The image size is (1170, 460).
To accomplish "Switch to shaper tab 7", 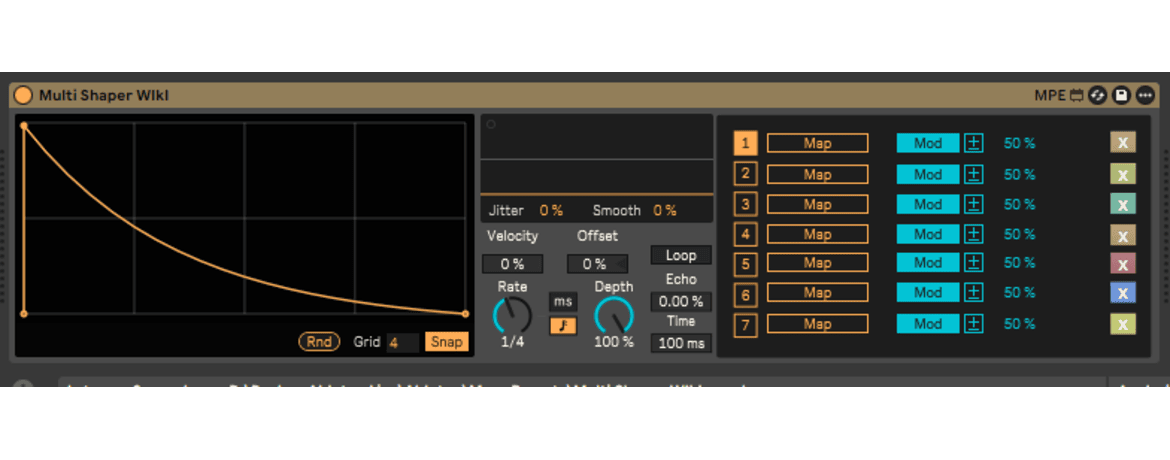I will click(x=745, y=325).
